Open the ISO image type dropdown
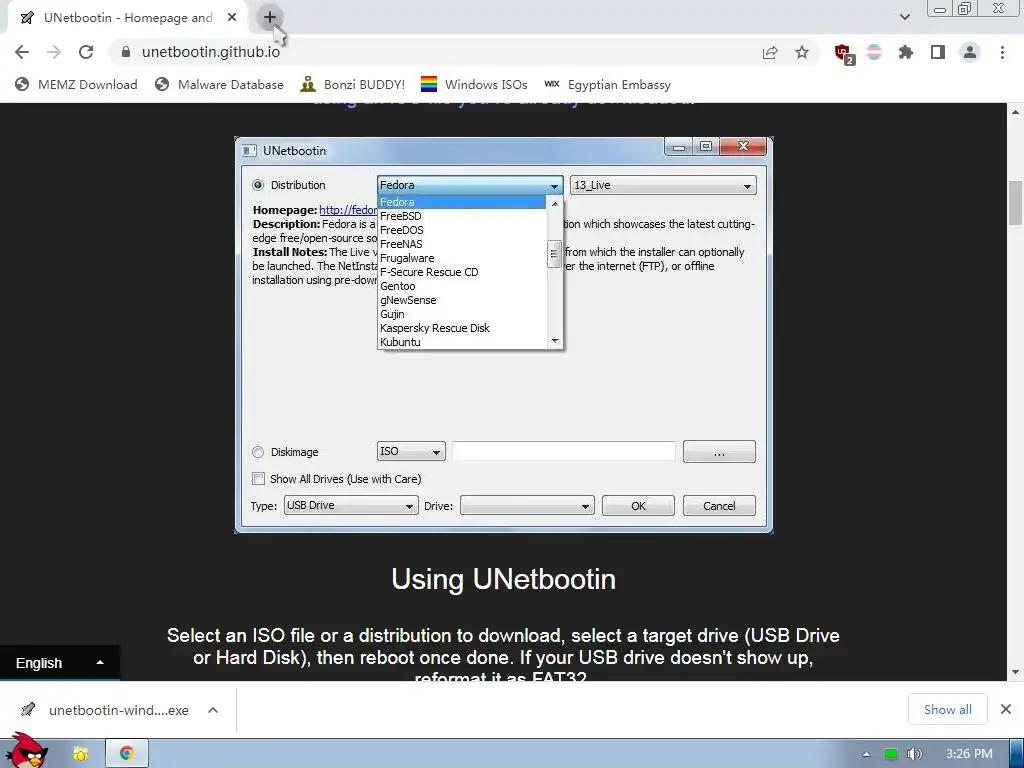Screen dimensions: 1024x768 click(411, 451)
